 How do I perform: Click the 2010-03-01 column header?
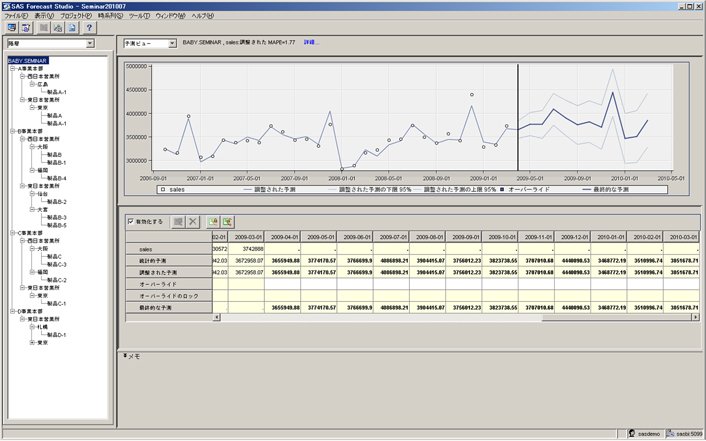pos(682,237)
